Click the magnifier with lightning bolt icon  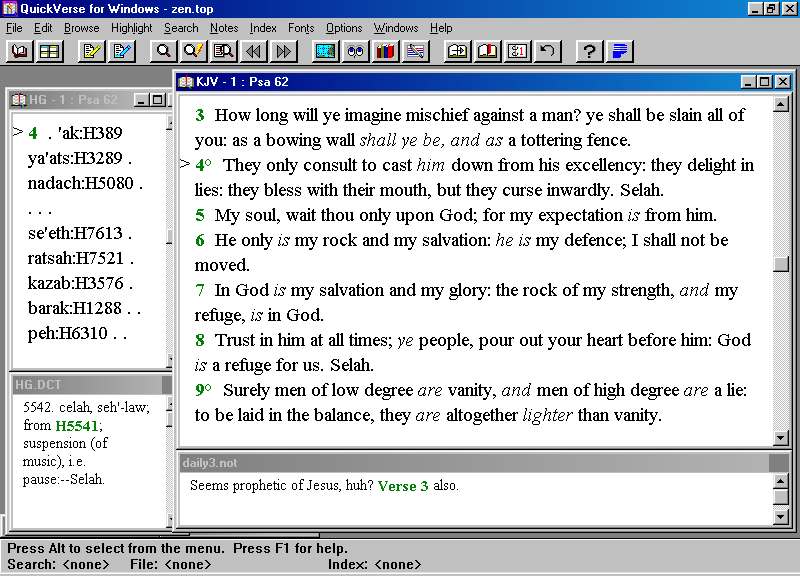[193, 51]
